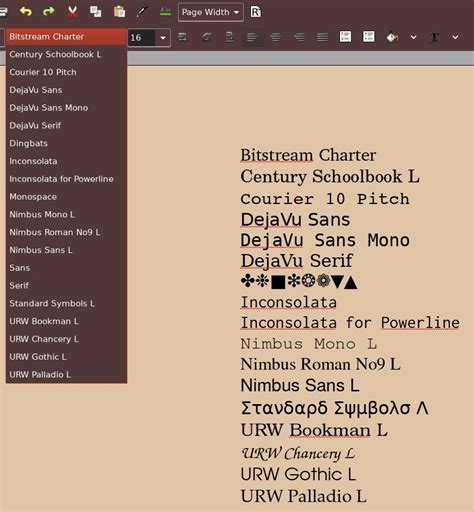The height and width of the screenshot is (512, 474).
Task: Click the Paste clipboard icon
Action: (x=119, y=12)
